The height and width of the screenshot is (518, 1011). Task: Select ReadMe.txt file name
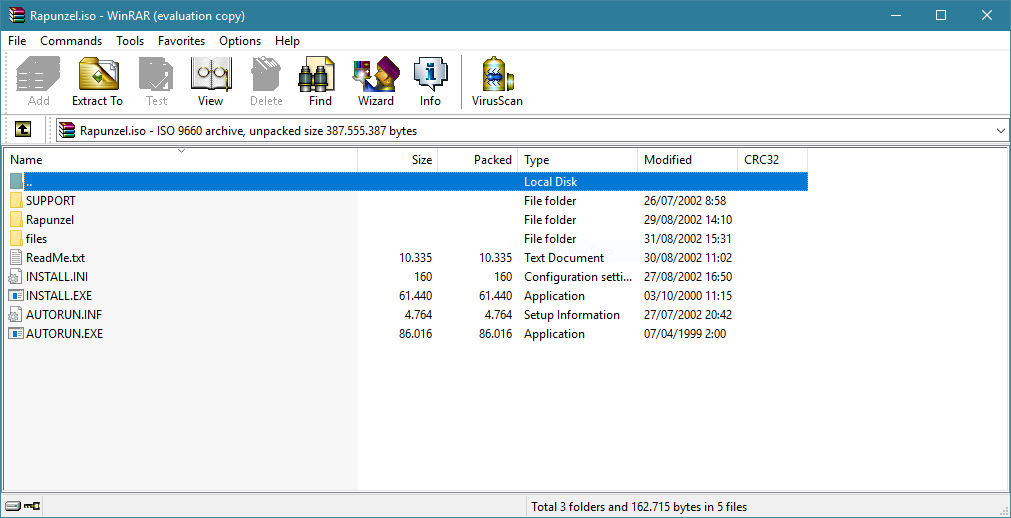coord(55,258)
